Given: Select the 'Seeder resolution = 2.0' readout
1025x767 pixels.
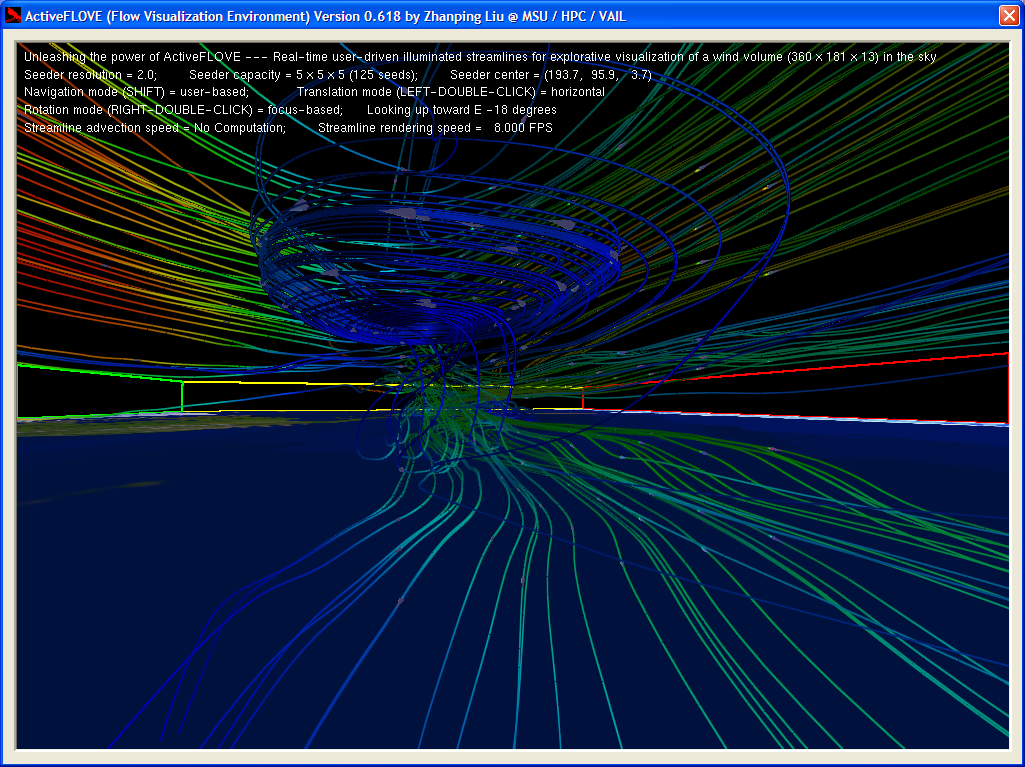Looking at the screenshot, I should 90,75.
